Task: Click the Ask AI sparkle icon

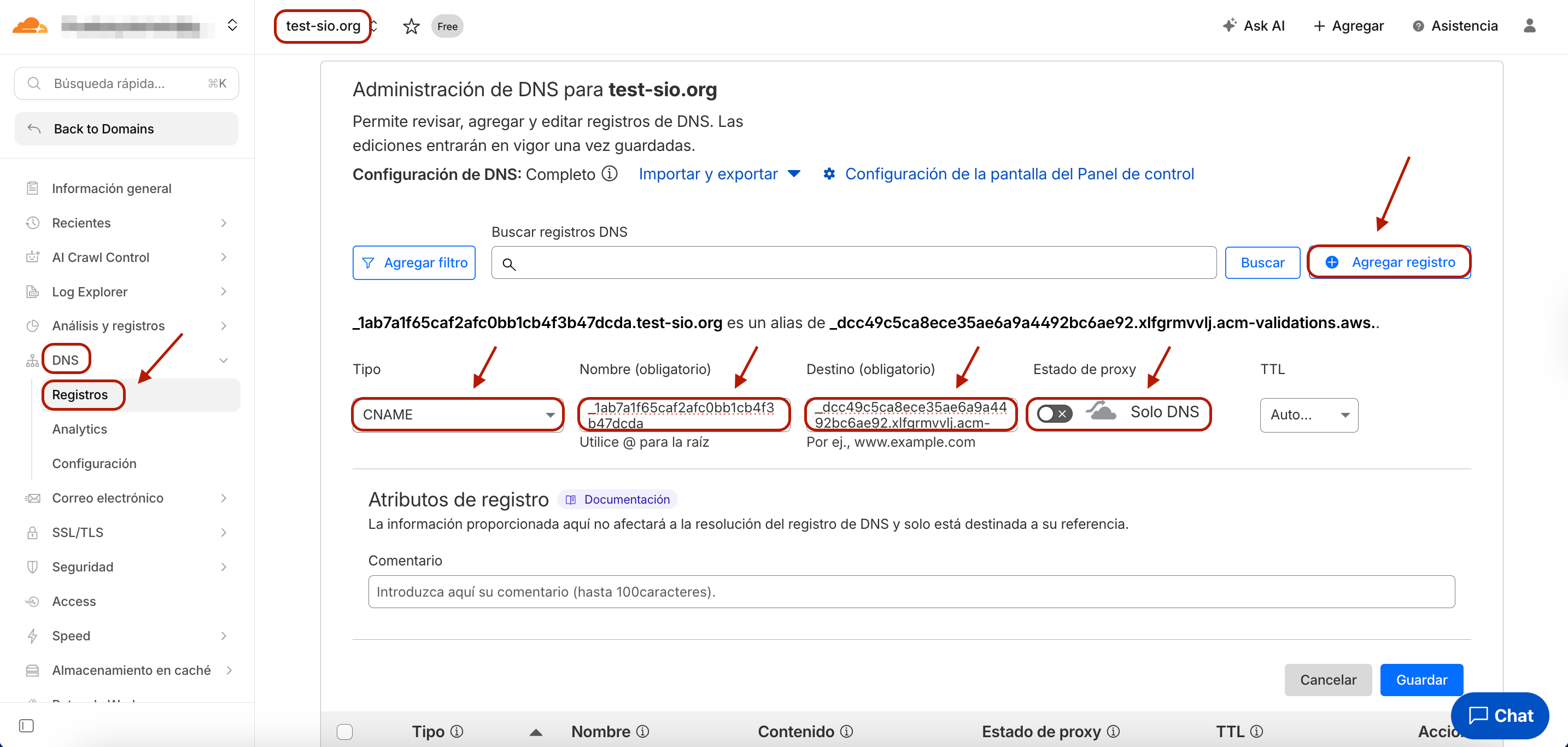Action: (1229, 26)
